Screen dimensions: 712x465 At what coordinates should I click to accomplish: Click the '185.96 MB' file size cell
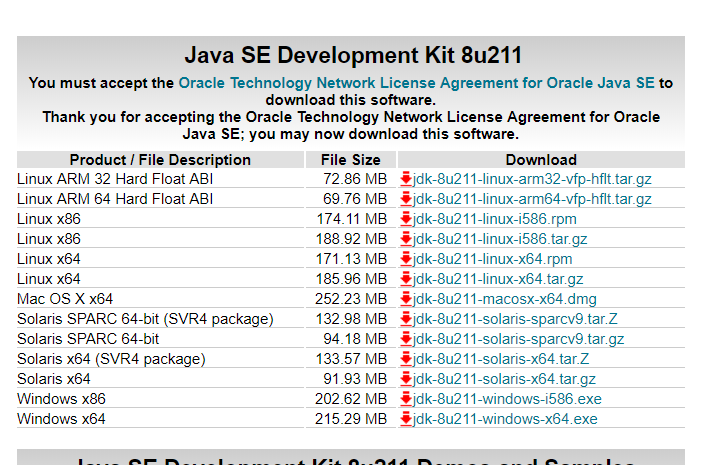pos(351,279)
